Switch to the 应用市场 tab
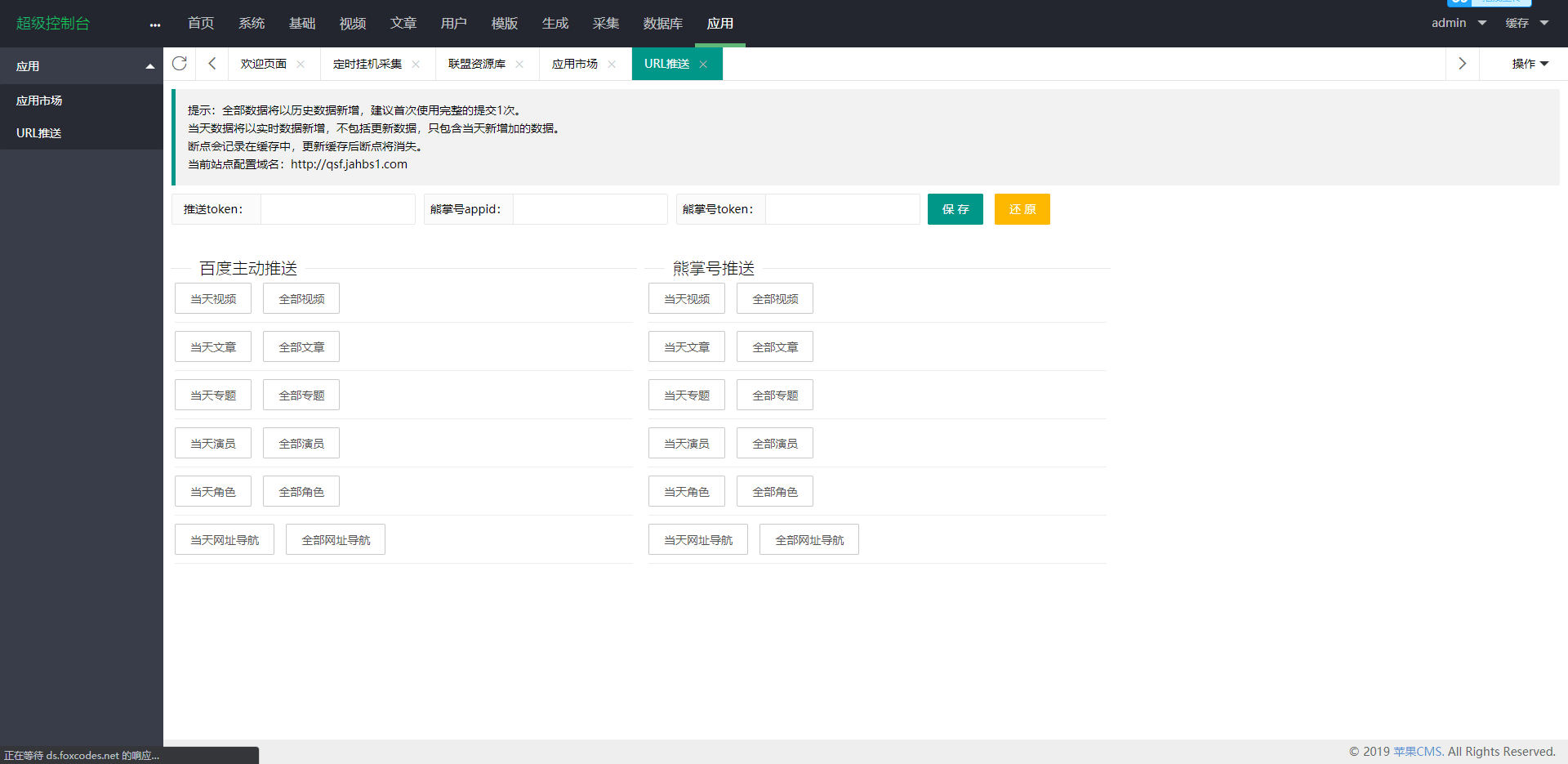This screenshot has height=764, width=1568. click(x=575, y=64)
